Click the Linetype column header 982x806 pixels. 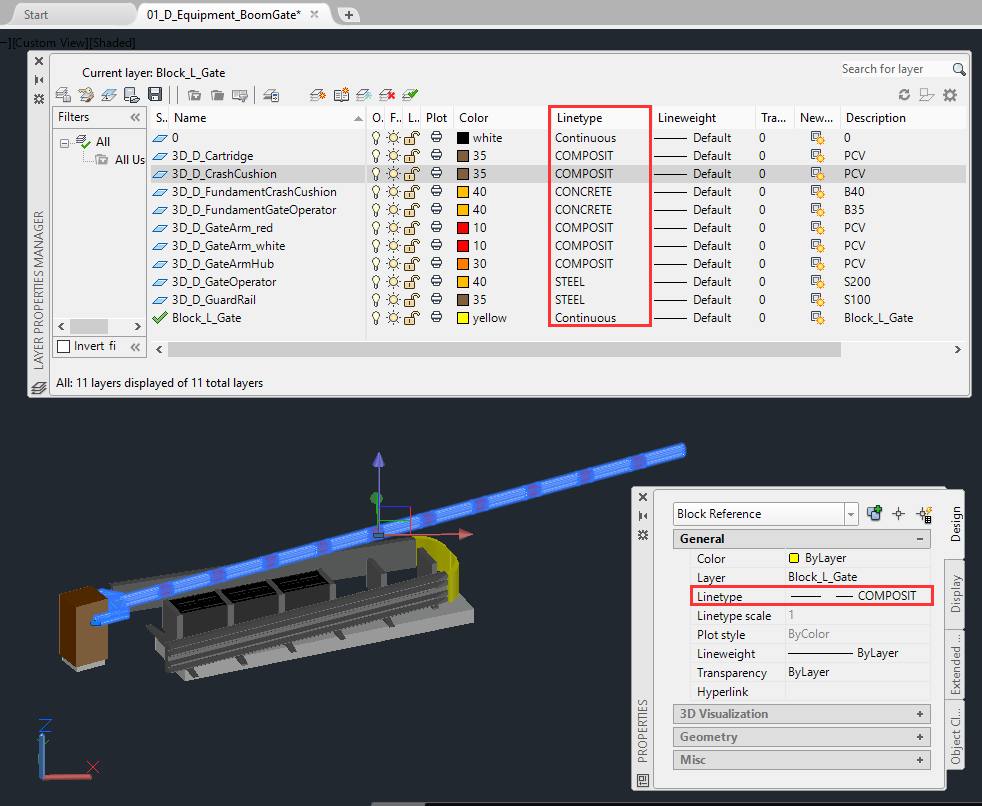click(600, 118)
